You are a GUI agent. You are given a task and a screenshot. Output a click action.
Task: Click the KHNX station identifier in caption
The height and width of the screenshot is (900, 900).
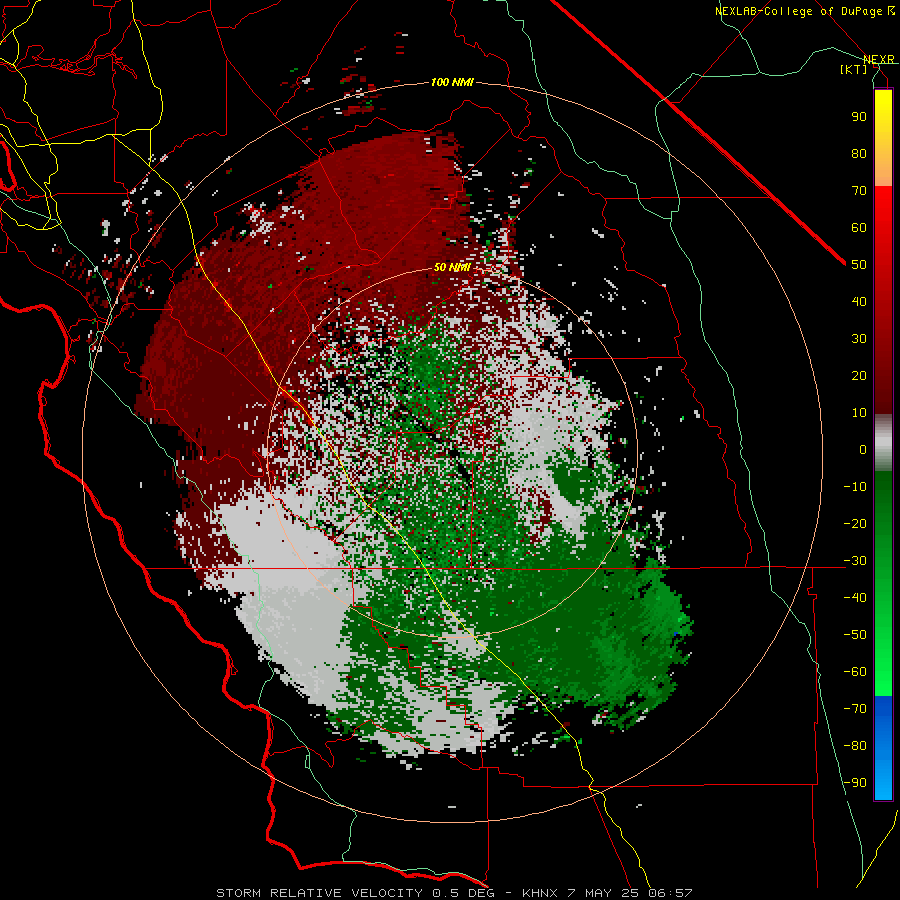pos(540,893)
